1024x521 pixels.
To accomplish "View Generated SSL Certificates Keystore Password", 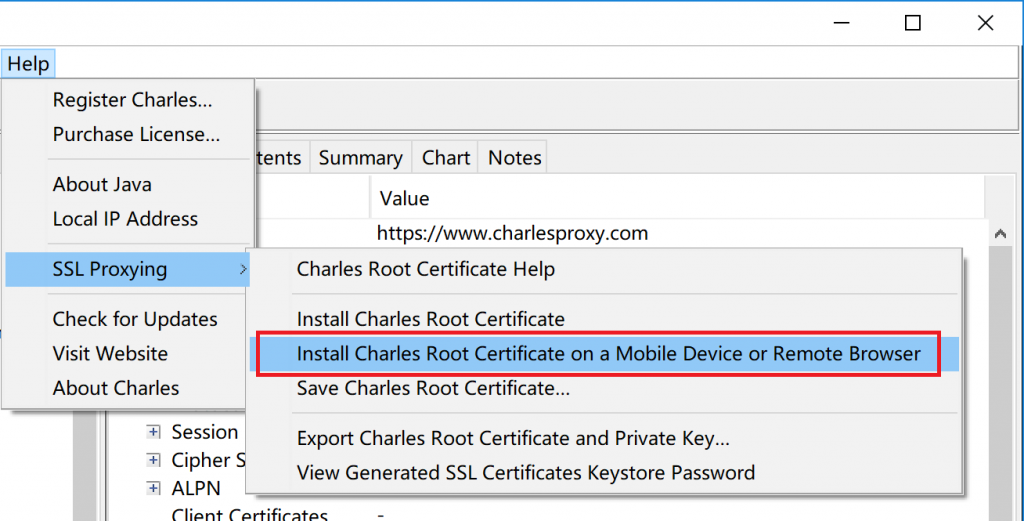I will click(603, 472).
